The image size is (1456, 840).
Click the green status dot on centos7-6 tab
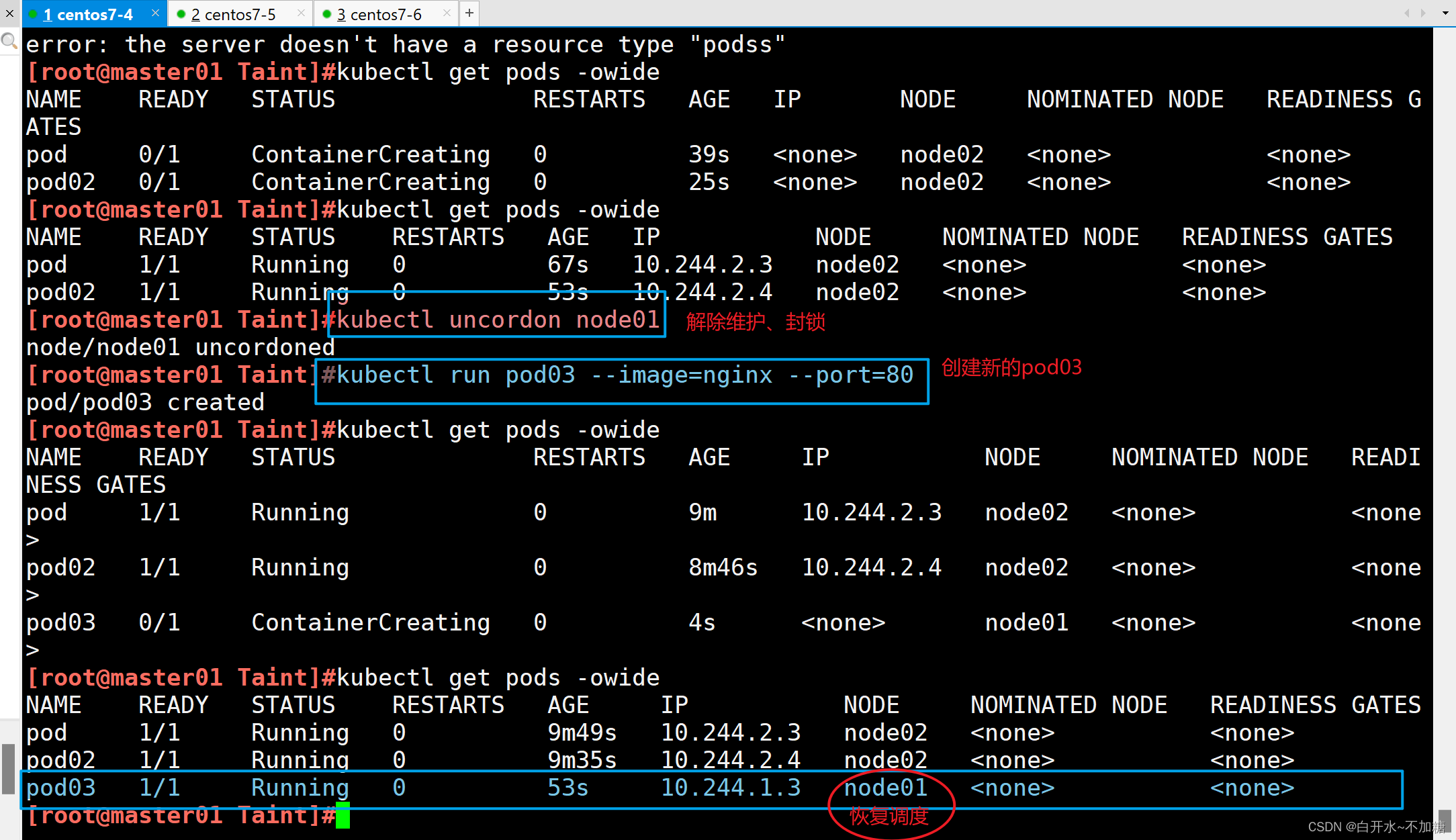327,14
